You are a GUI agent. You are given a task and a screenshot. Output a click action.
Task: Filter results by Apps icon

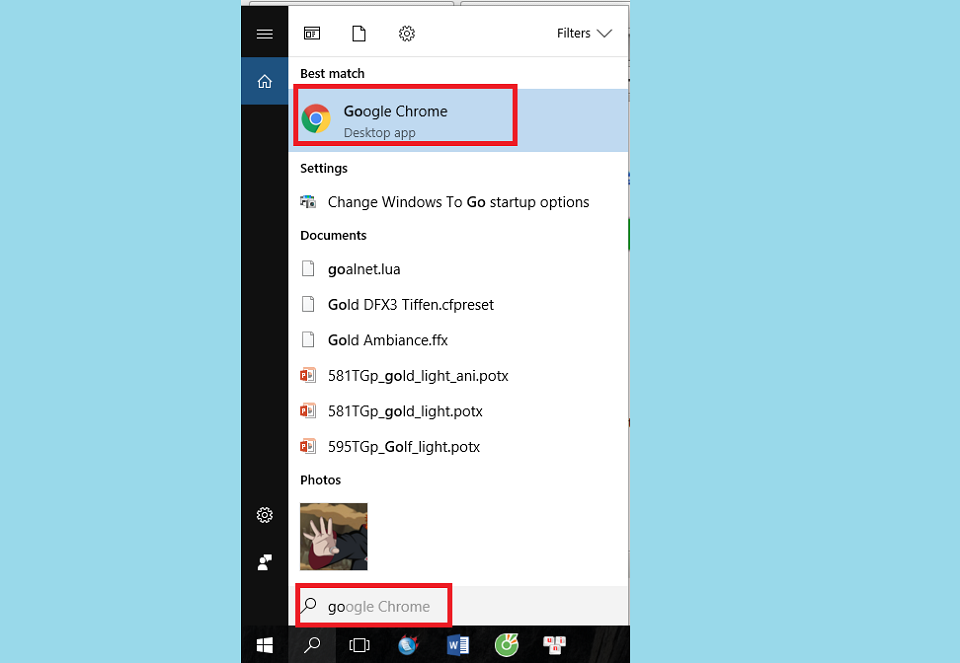pos(312,33)
